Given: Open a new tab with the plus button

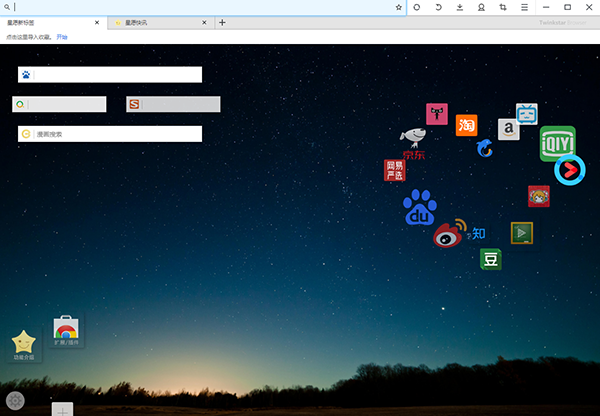Looking at the screenshot, I should pyautogui.click(x=222, y=23).
